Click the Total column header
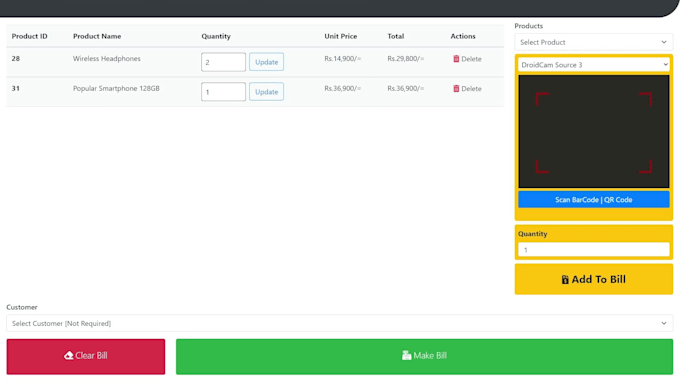Image resolution: width=680 pixels, height=383 pixels. [396, 36]
